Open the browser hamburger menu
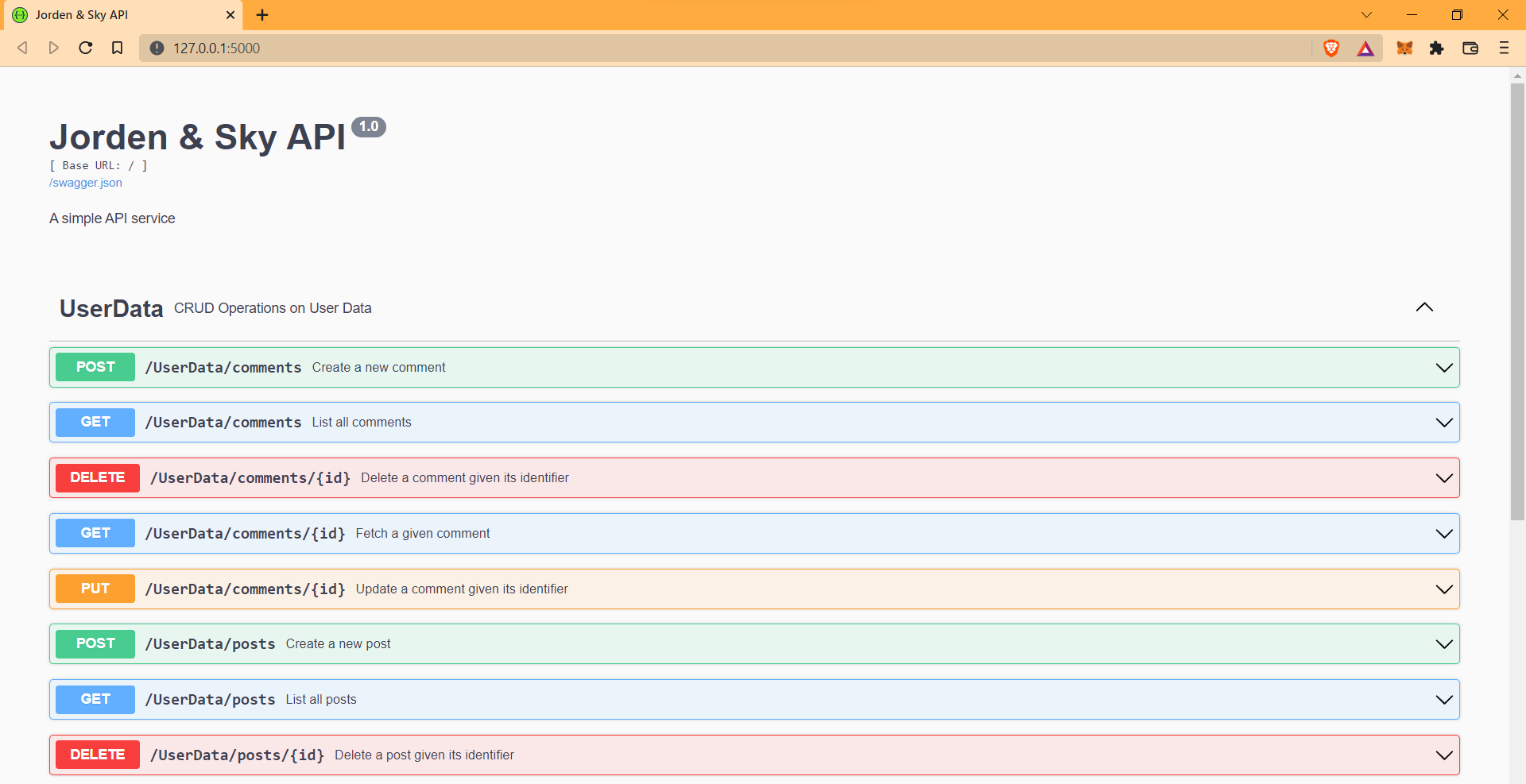Image resolution: width=1526 pixels, height=784 pixels. tap(1505, 48)
